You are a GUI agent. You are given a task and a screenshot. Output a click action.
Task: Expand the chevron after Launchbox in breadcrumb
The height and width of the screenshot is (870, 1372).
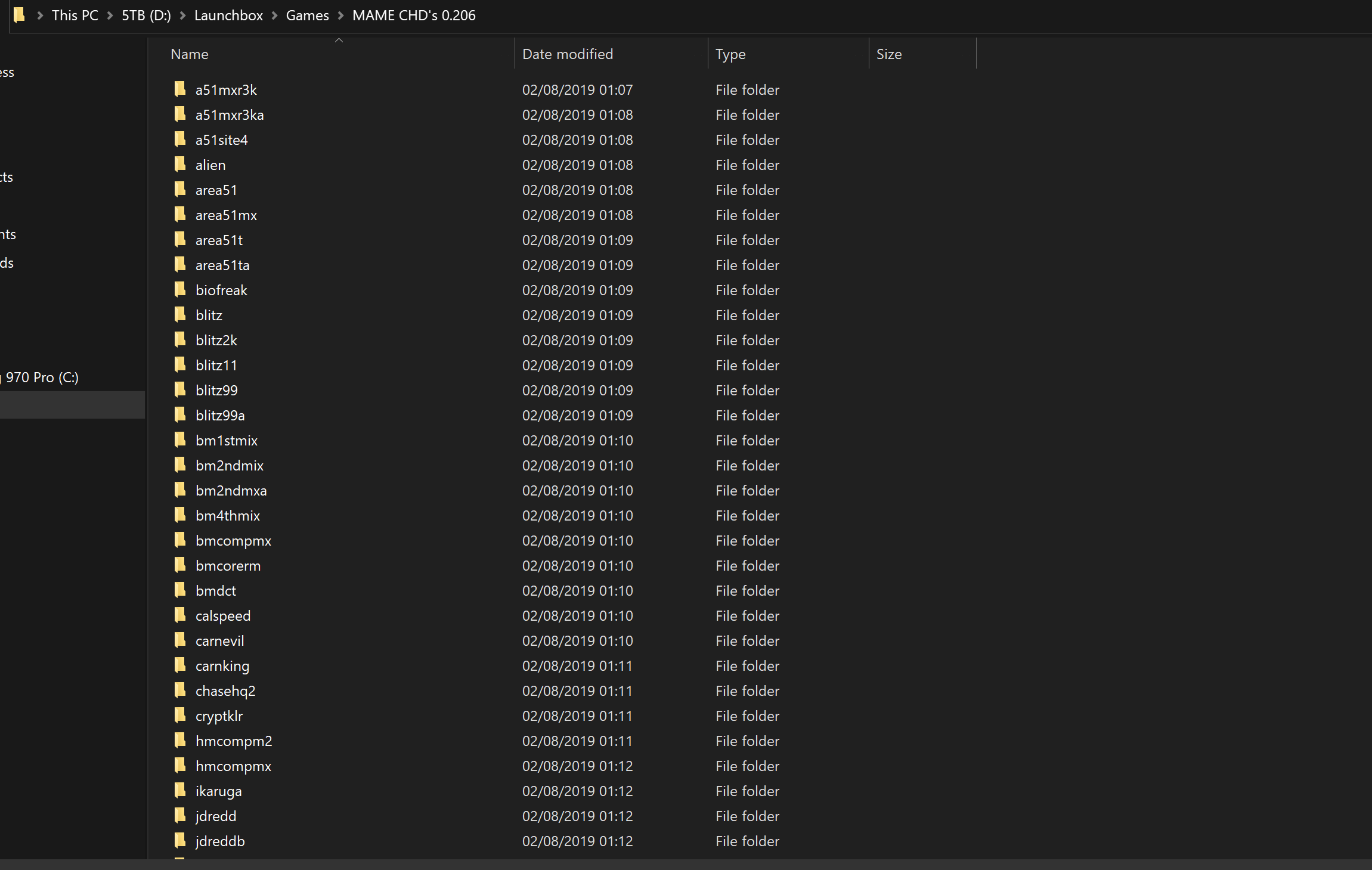pyautogui.click(x=275, y=16)
